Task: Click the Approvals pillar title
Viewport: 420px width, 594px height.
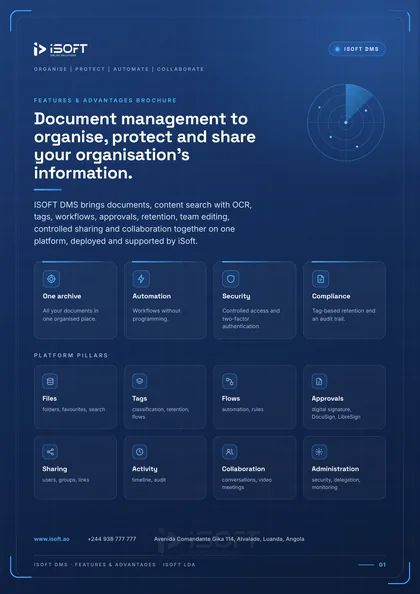Action: tap(328, 399)
